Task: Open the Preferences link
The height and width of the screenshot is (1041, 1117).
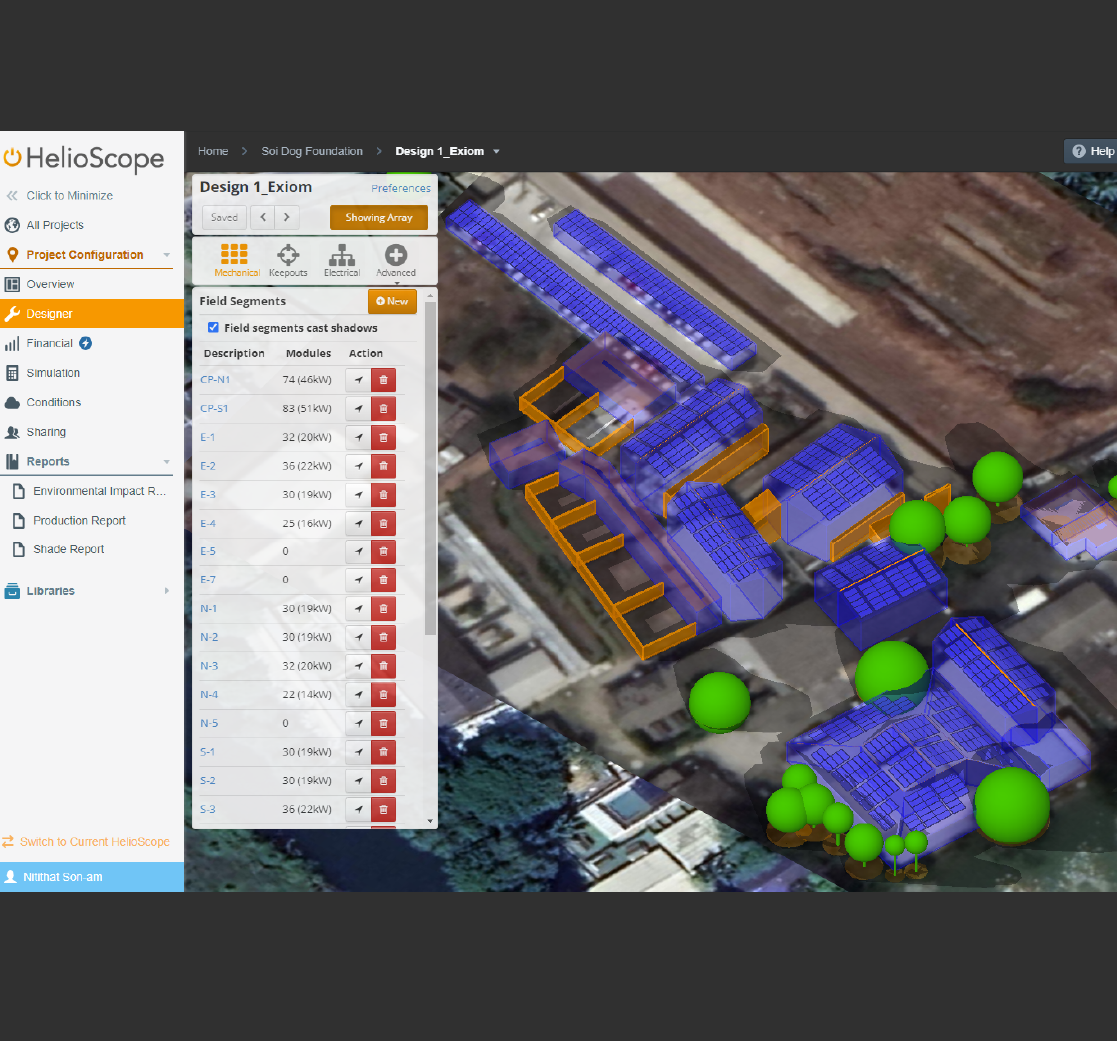Action: pos(400,188)
